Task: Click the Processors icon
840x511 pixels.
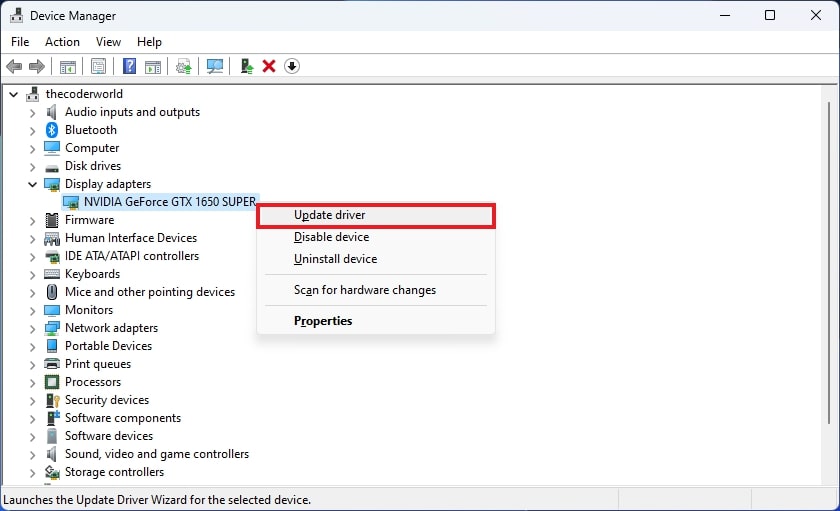Action: click(52, 382)
